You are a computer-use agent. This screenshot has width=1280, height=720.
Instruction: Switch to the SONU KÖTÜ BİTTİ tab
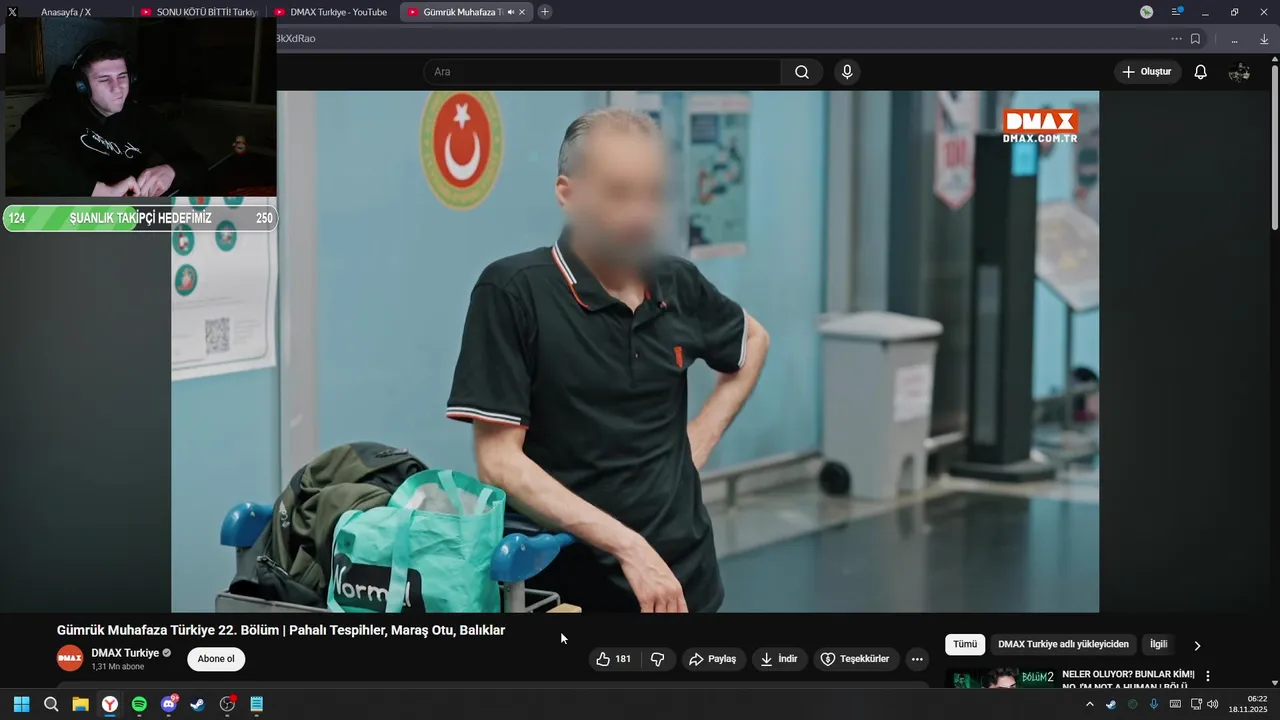(197, 12)
